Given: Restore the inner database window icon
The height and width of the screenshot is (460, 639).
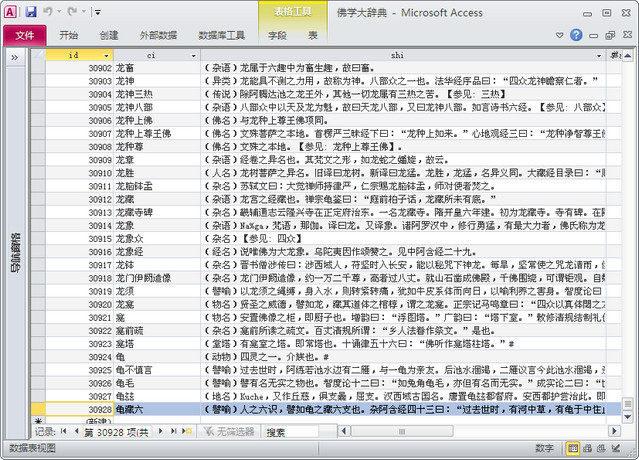Looking at the screenshot, I should pyautogui.click(x=610, y=35).
